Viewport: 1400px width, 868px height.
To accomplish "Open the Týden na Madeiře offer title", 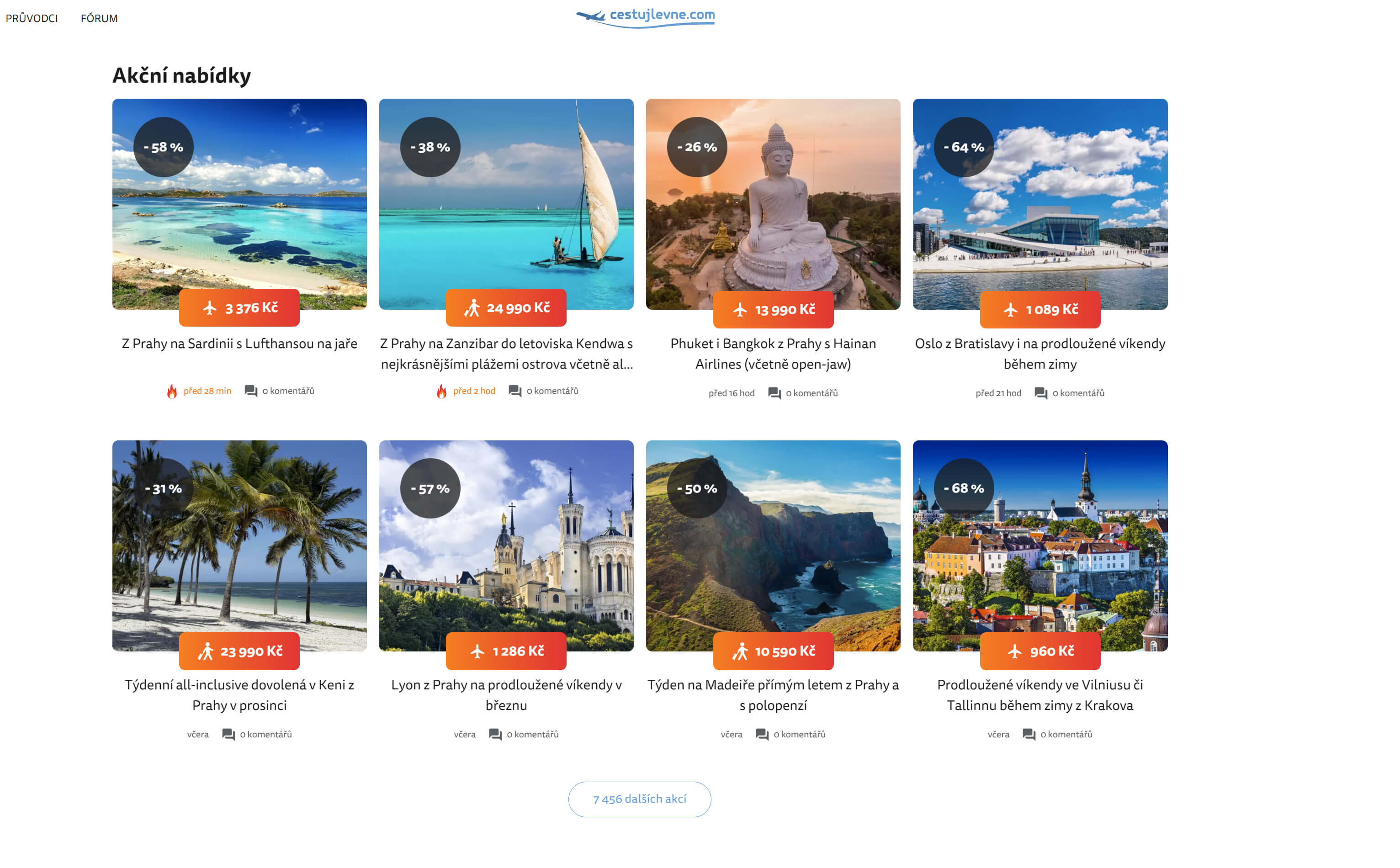I will [773, 695].
